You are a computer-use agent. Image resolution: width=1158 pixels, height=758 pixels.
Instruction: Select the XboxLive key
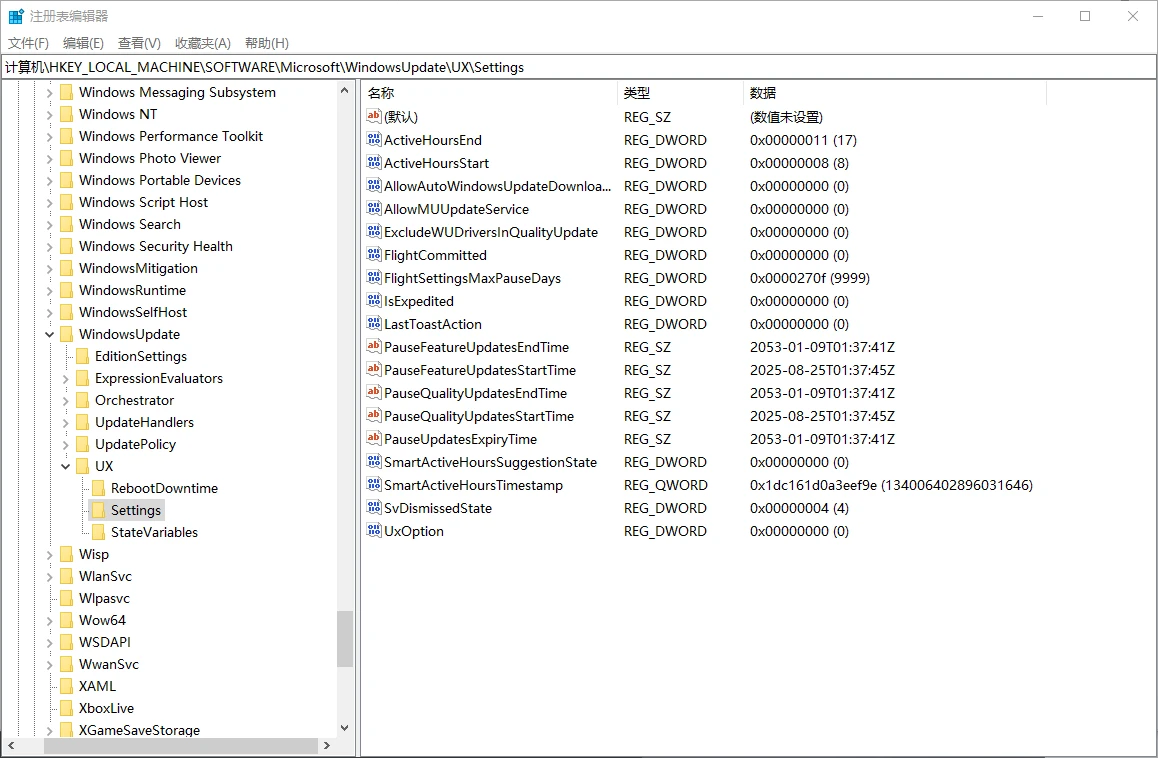point(106,708)
